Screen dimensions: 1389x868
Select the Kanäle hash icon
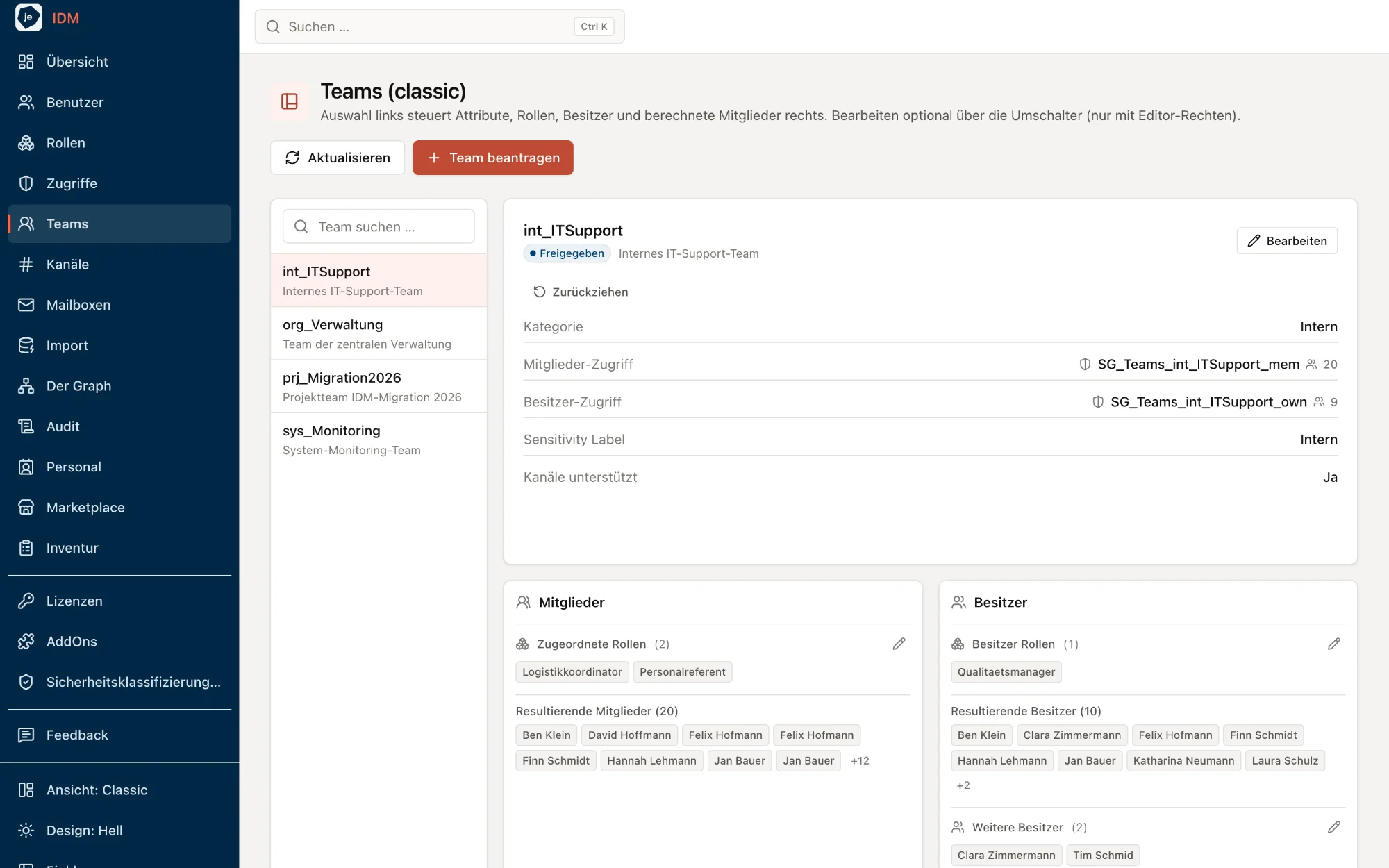tap(26, 265)
